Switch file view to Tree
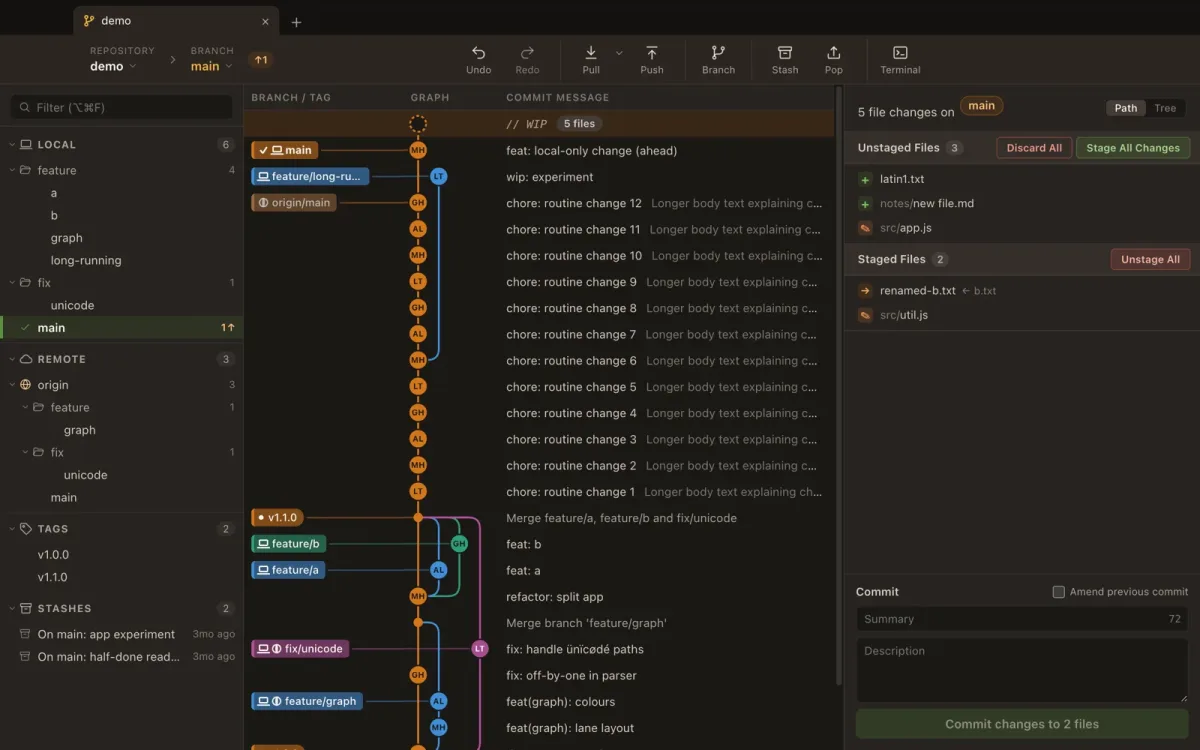The height and width of the screenshot is (750, 1200). 1165,108
